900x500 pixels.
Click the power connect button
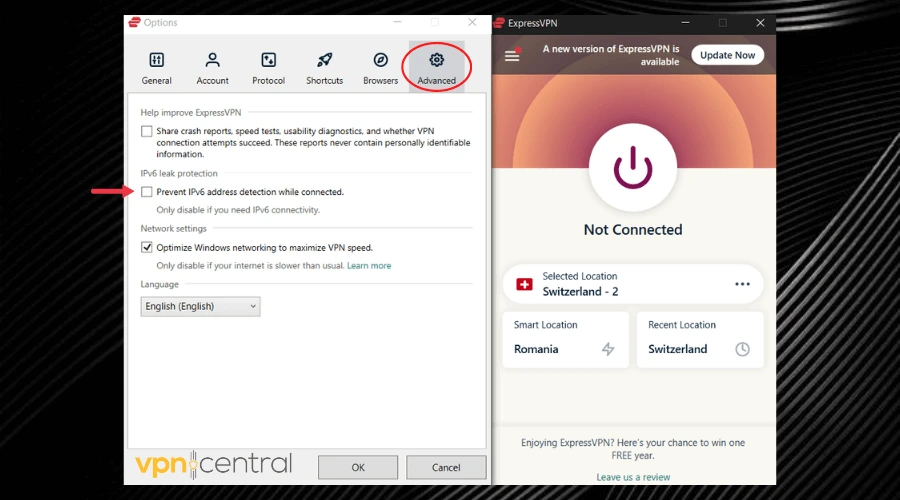tap(633, 168)
